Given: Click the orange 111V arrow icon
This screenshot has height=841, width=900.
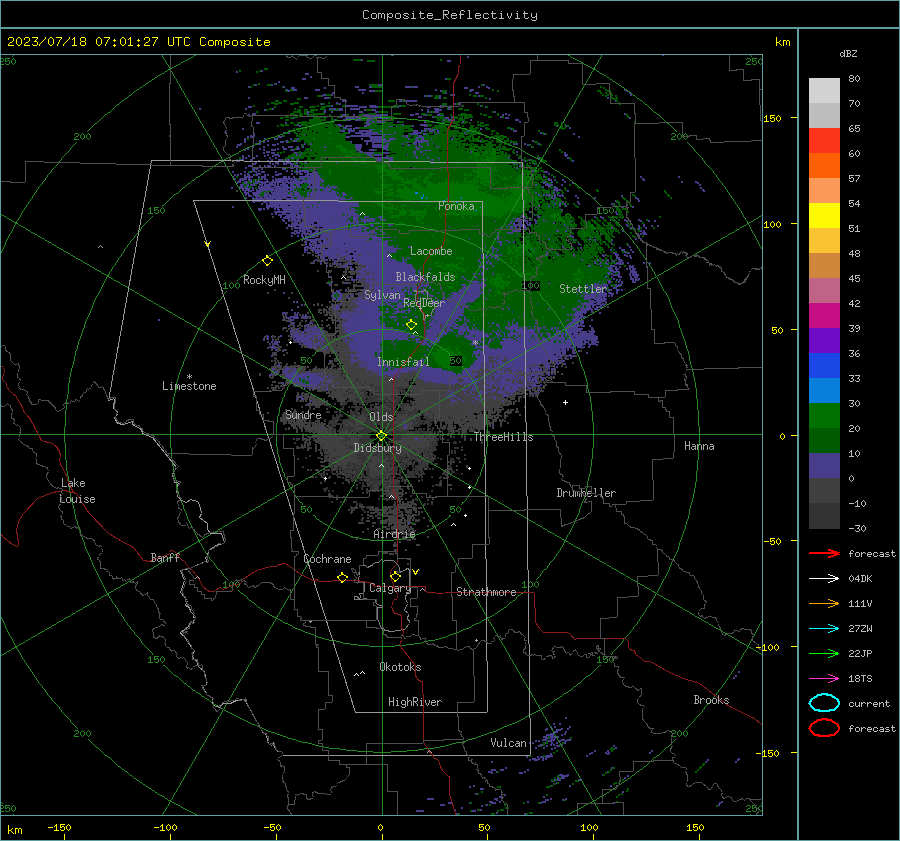Looking at the screenshot, I should coord(824,603).
